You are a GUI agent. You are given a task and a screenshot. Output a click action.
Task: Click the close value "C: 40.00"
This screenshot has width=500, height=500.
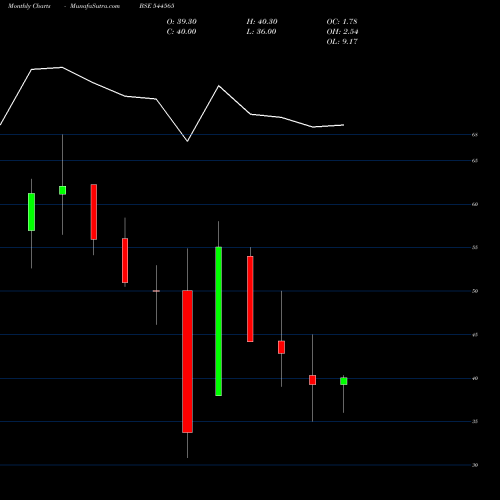(181, 32)
